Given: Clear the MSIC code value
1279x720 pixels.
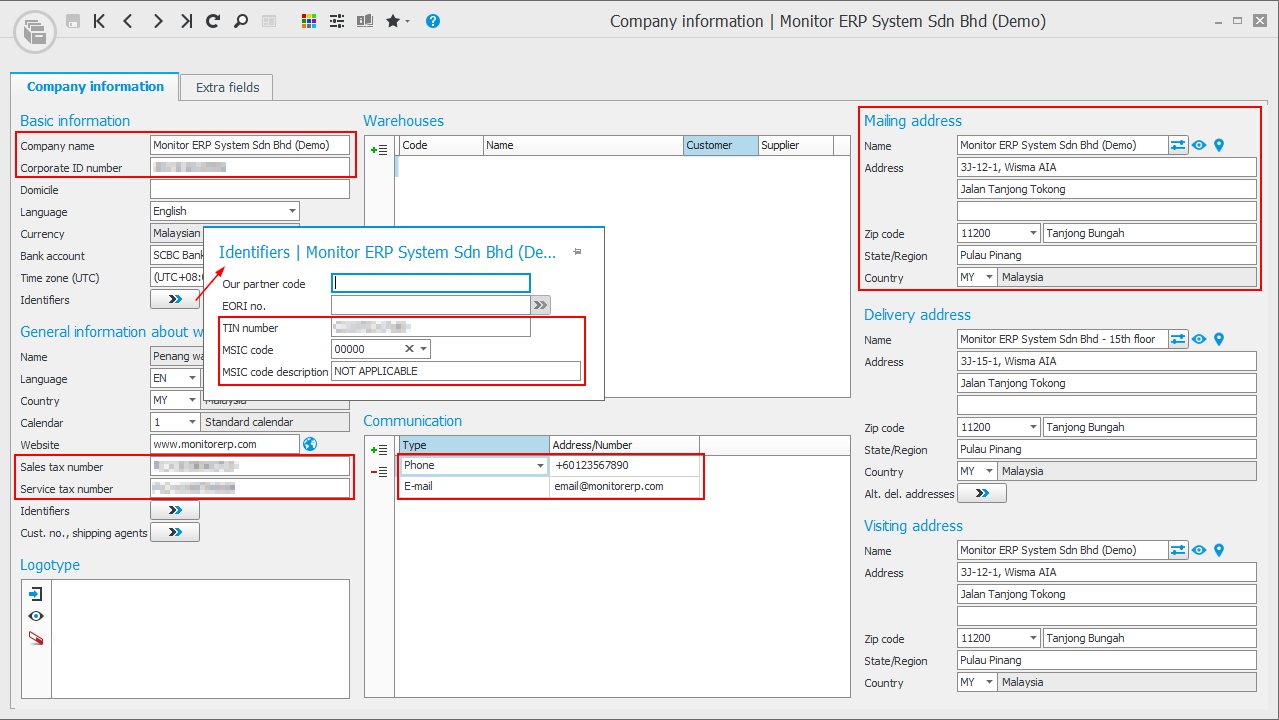Looking at the screenshot, I should click(409, 349).
